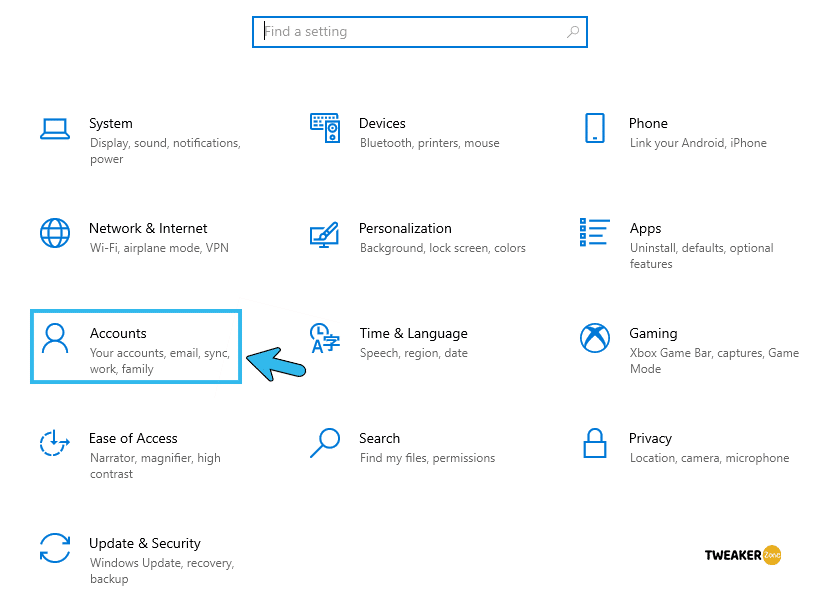Screen dimensions: 822x598
Task: Open the Apps list icon
Action: point(594,232)
